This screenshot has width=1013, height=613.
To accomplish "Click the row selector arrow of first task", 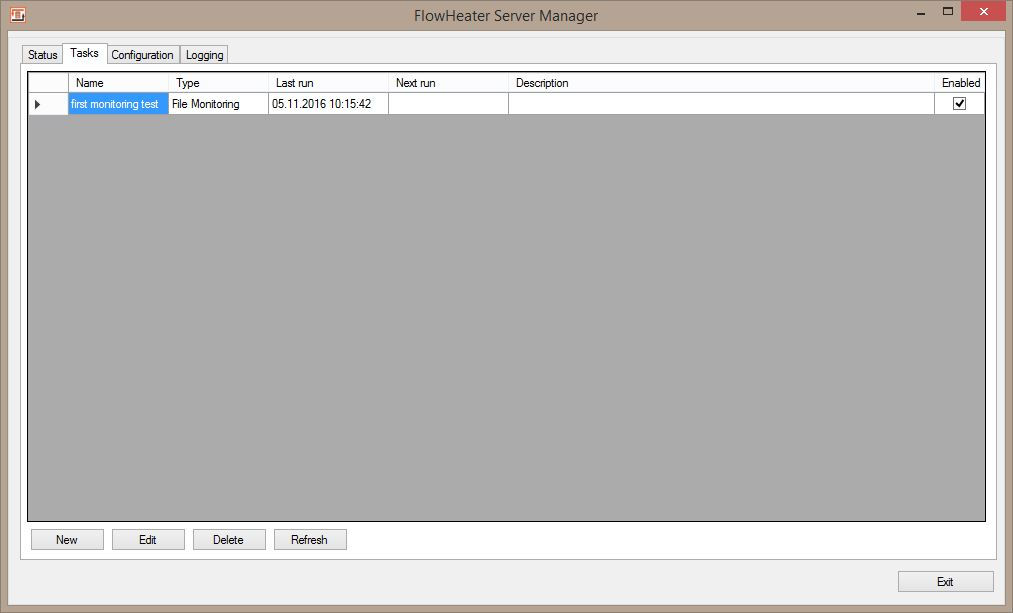I will tap(38, 104).
